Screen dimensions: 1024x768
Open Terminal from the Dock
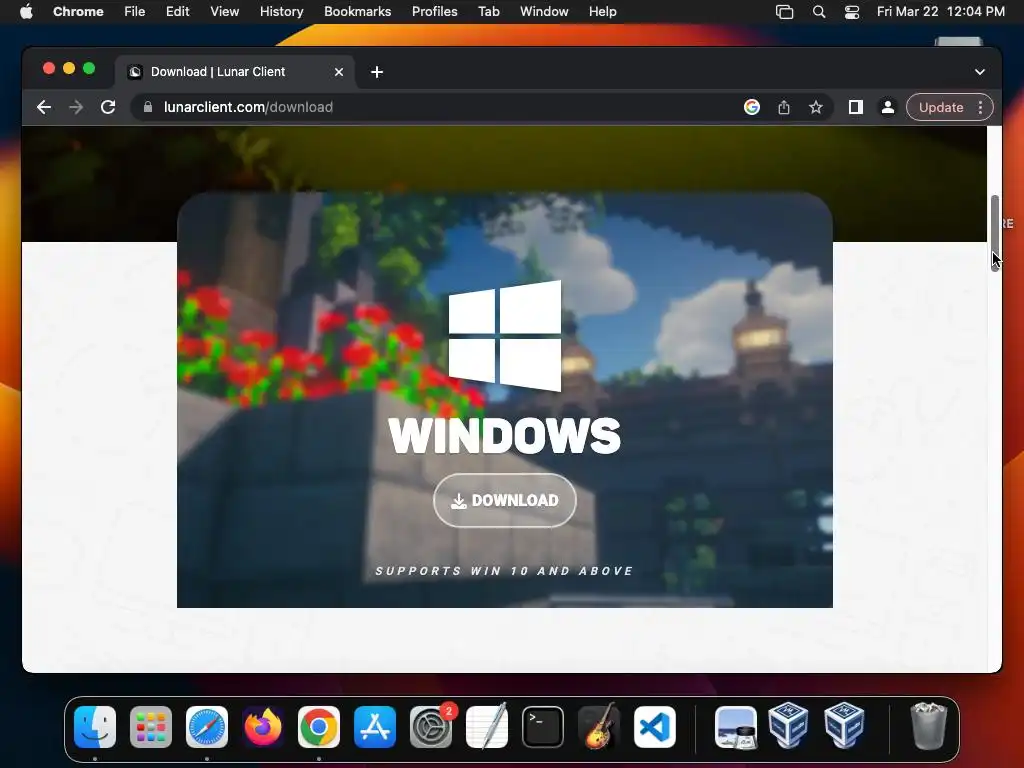click(543, 727)
